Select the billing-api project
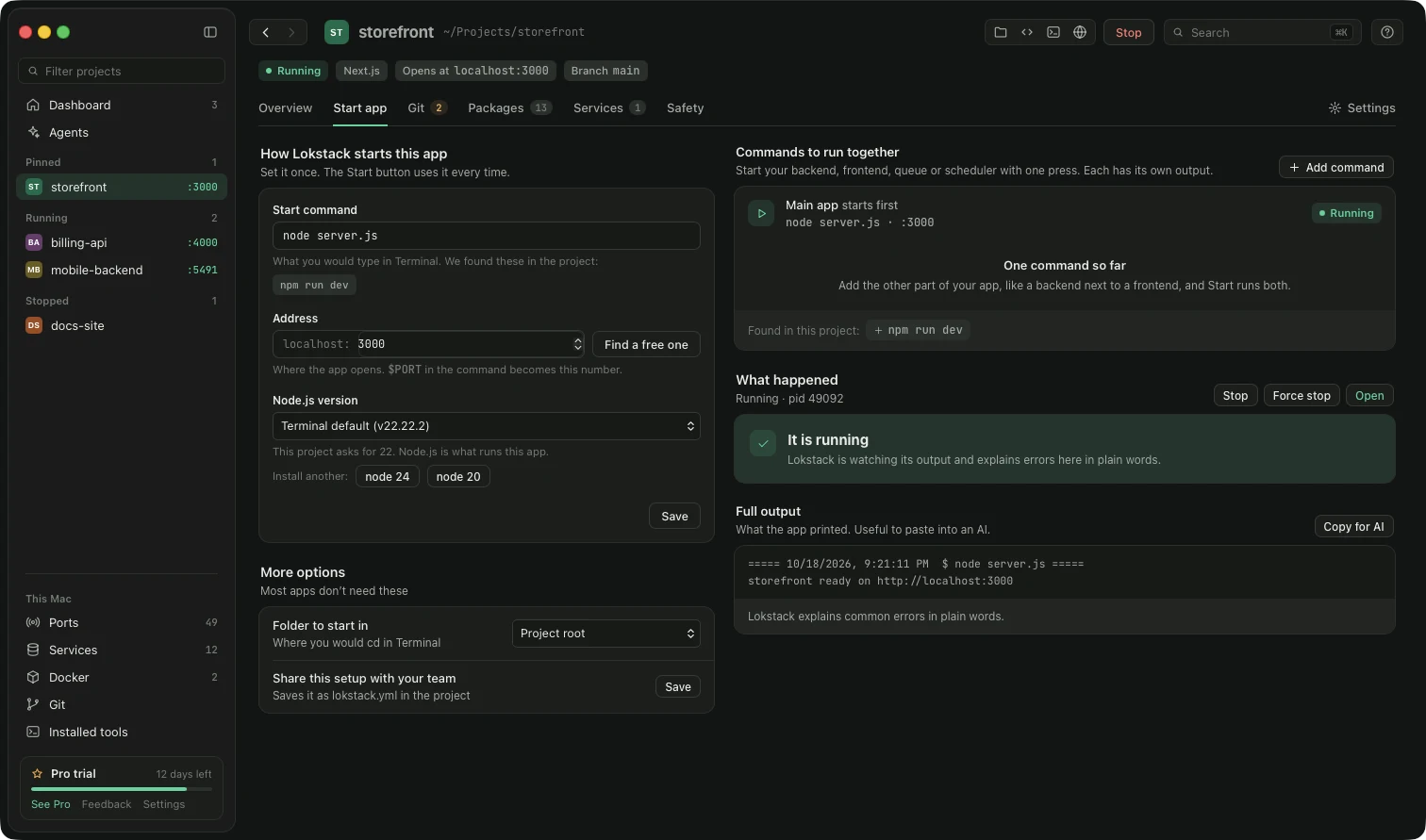The height and width of the screenshot is (840, 1426). (x=122, y=242)
